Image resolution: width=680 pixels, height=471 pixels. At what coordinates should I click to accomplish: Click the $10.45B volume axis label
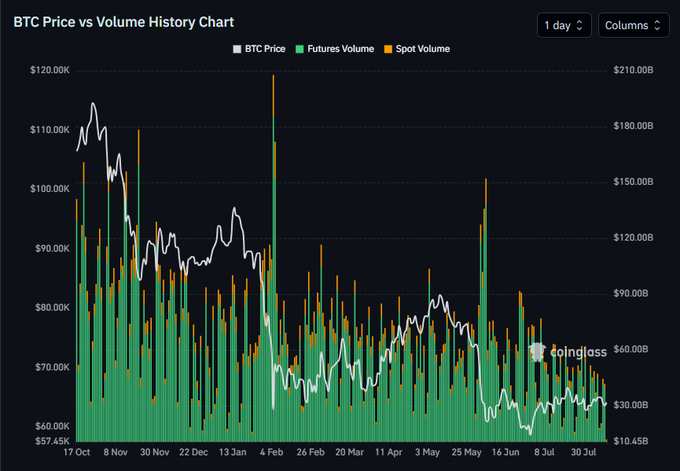(631, 441)
